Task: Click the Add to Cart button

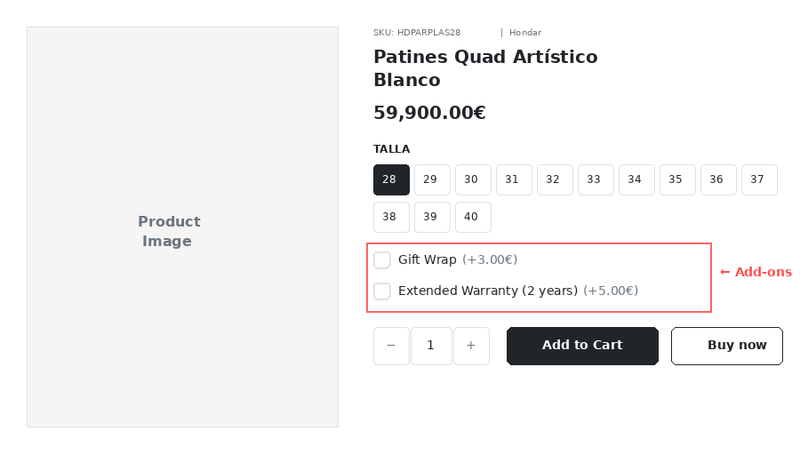Action: (x=582, y=346)
